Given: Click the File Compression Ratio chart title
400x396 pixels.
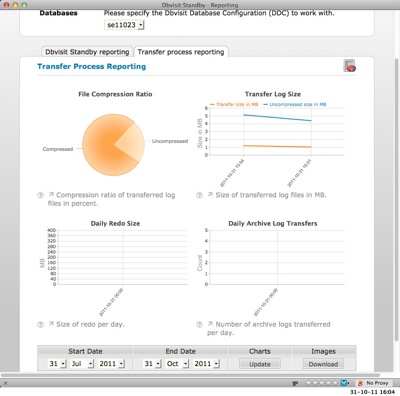Looking at the screenshot, I should point(115,94).
